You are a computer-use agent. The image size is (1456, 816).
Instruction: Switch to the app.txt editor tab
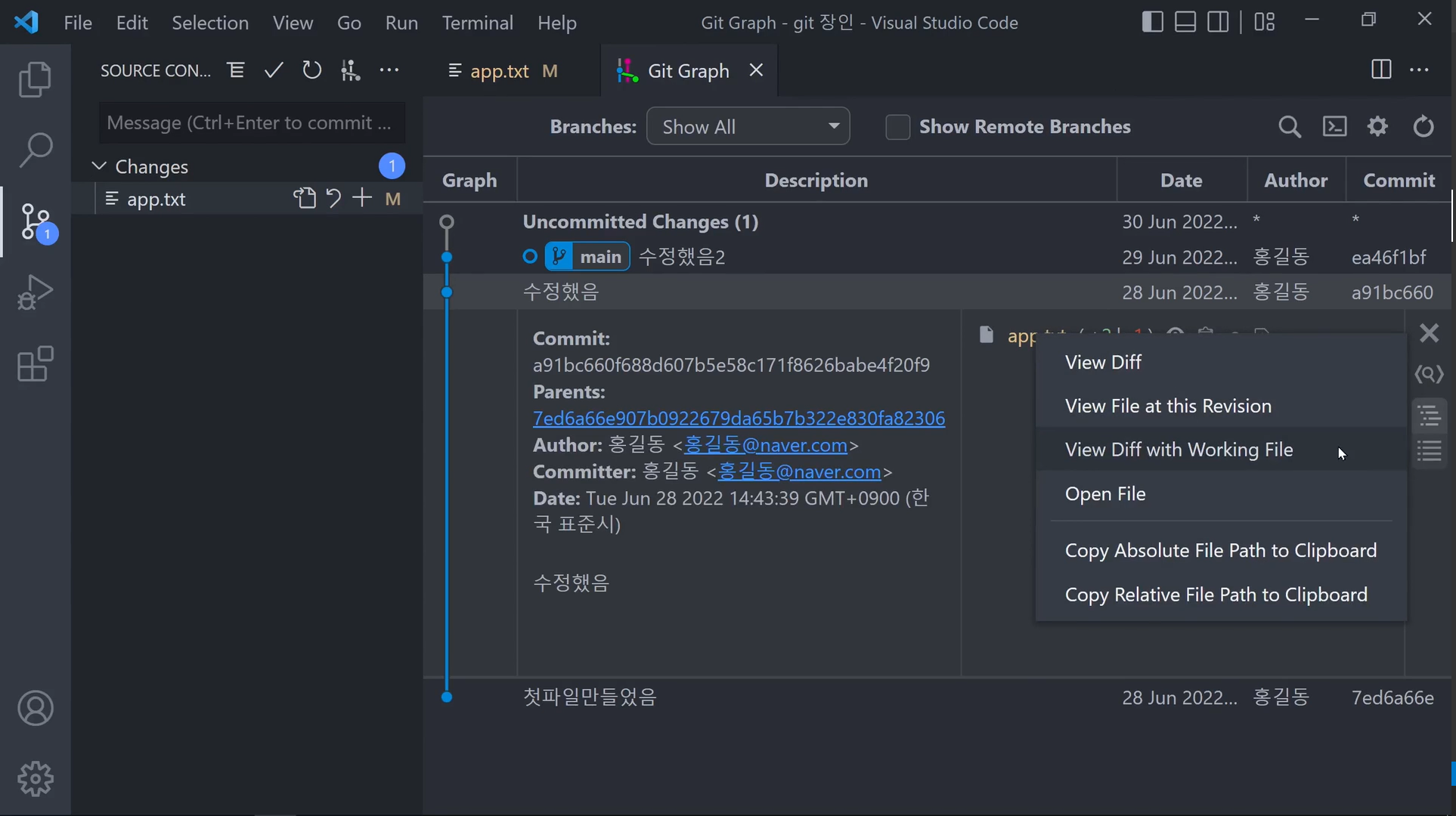click(x=500, y=71)
